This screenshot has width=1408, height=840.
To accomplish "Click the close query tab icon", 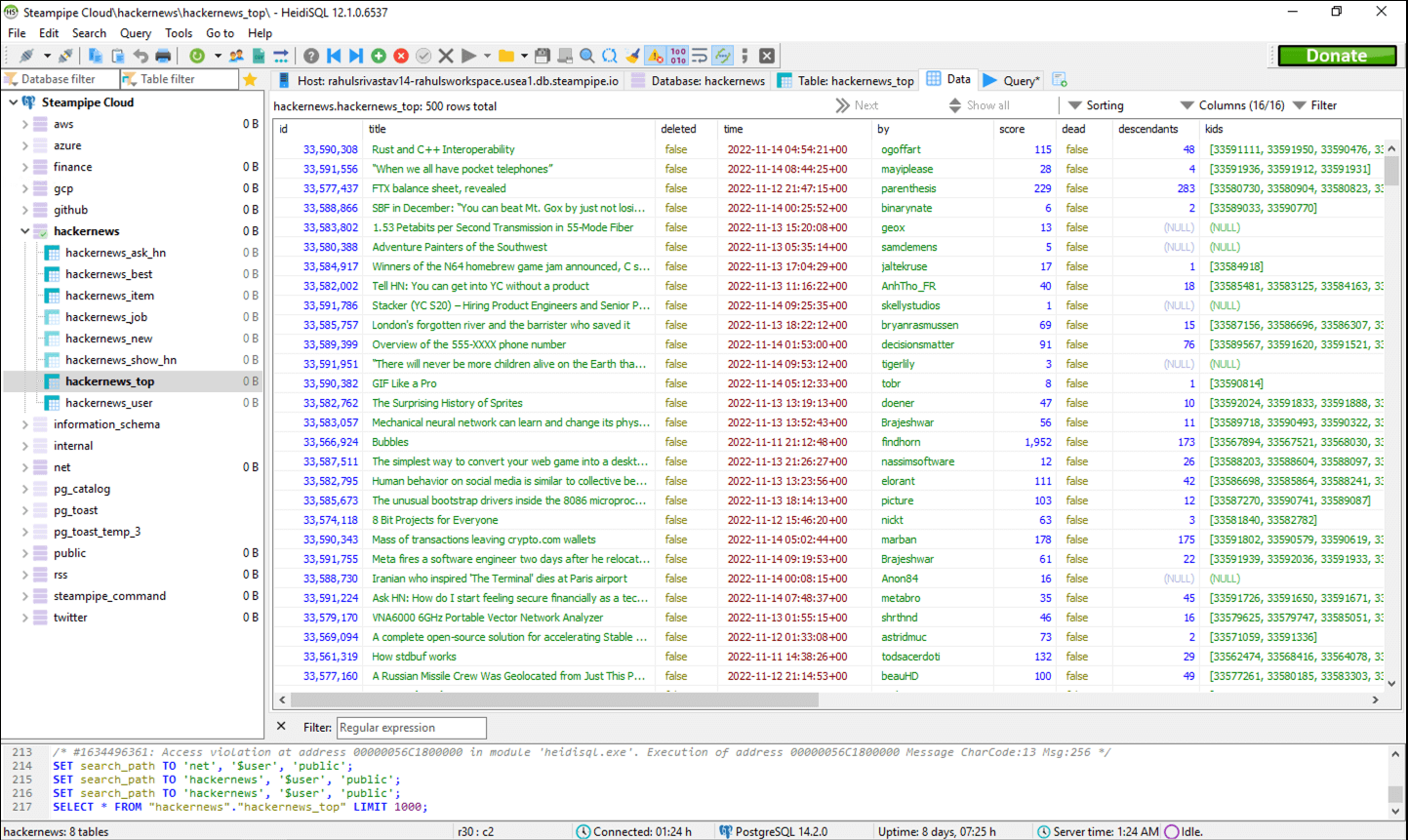I will pyautogui.click(x=767, y=56).
